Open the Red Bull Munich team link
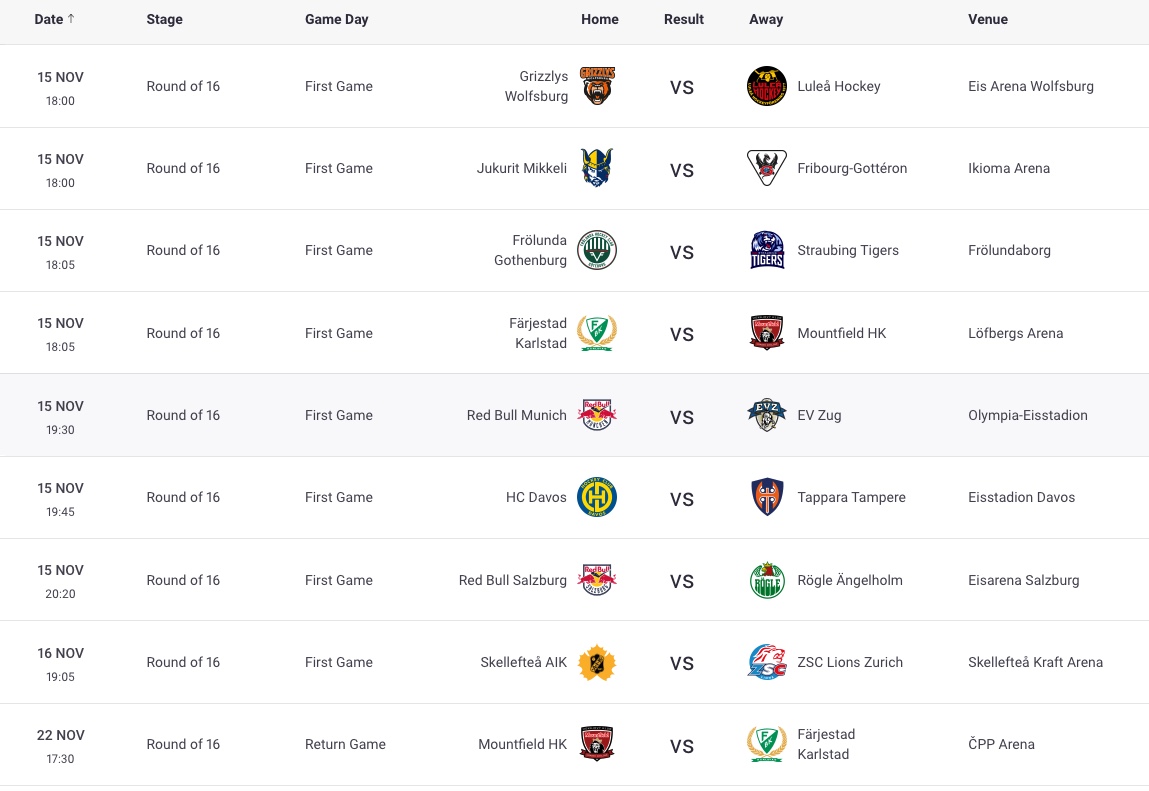1149x791 pixels. (516, 415)
